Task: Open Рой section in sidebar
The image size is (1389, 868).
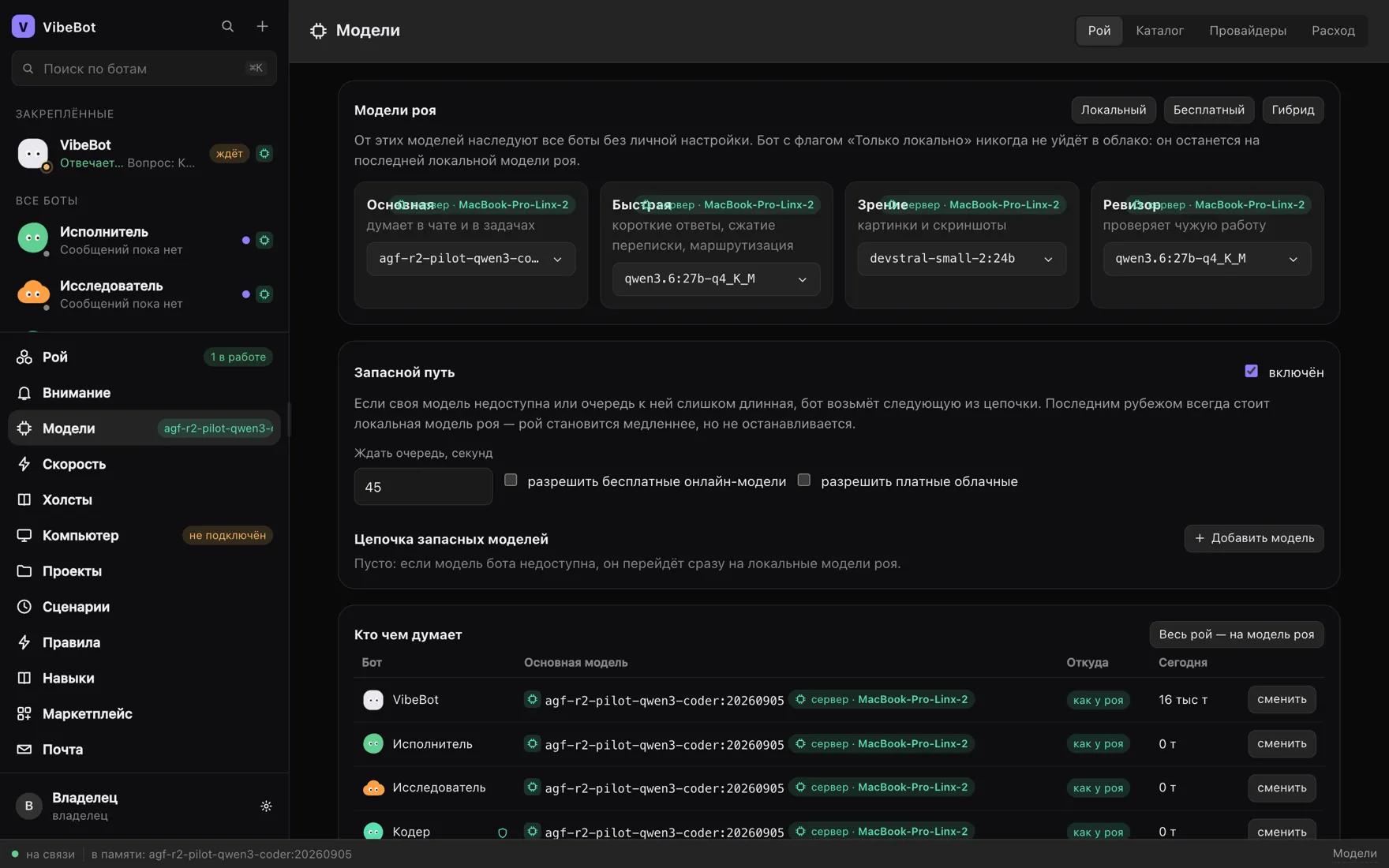Action: (x=144, y=357)
